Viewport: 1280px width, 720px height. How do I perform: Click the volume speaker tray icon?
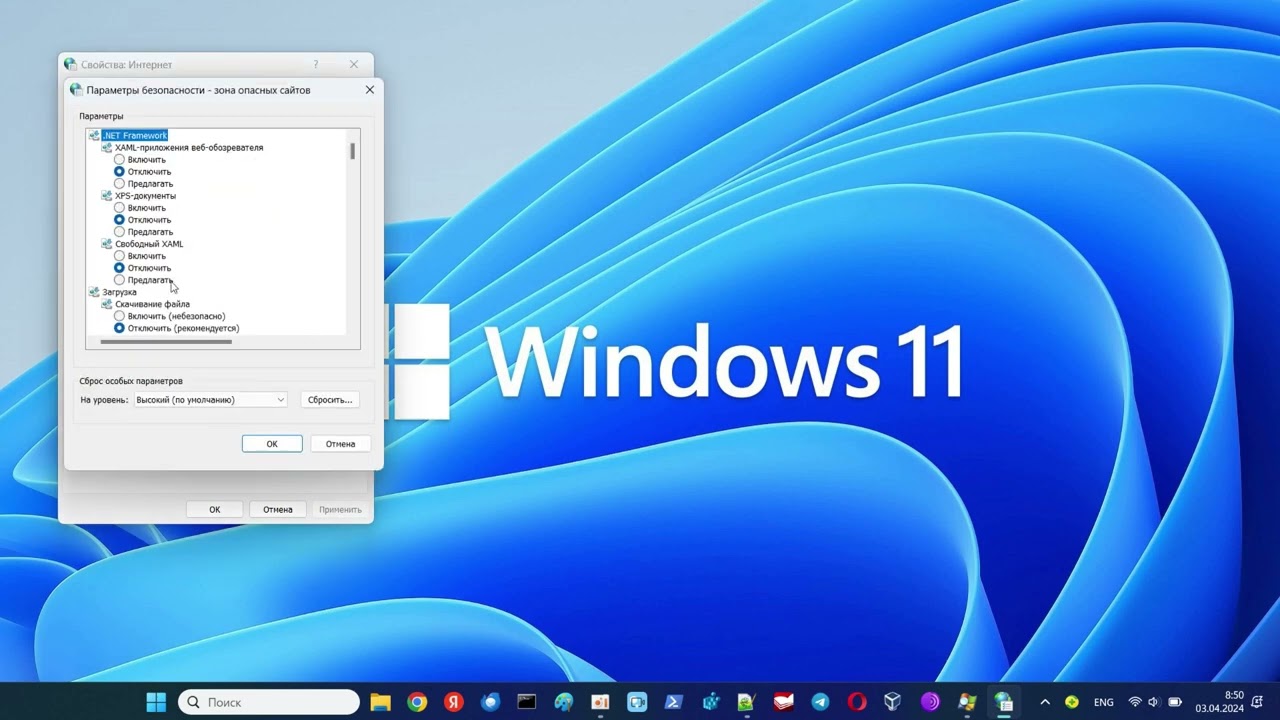1153,702
